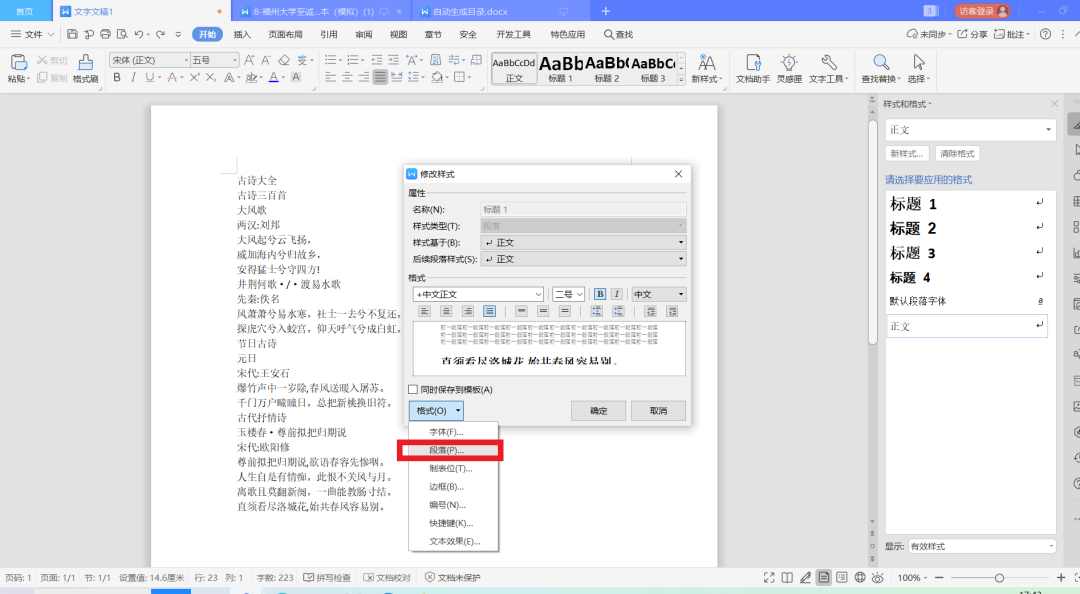Viewport: 1080px width, 594px height.
Task: Open the 插入 ribbon tab
Action: (x=242, y=34)
